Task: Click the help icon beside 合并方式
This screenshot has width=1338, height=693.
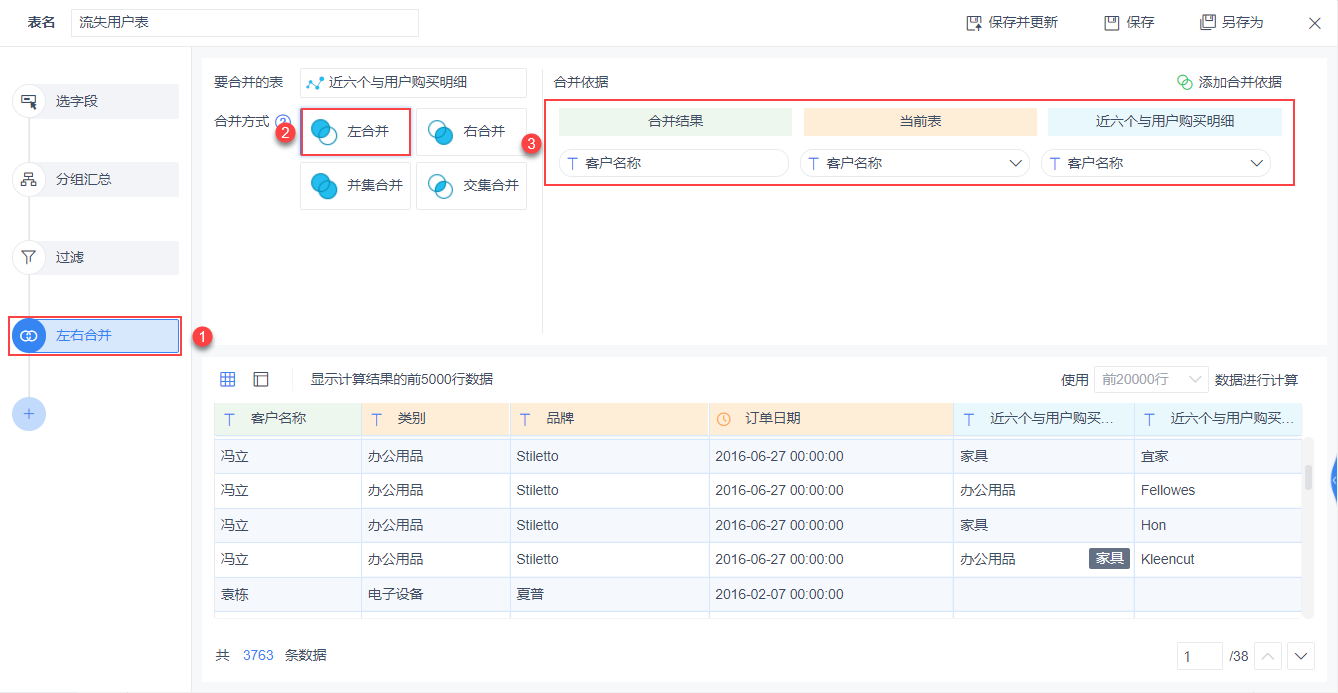Action: click(282, 121)
